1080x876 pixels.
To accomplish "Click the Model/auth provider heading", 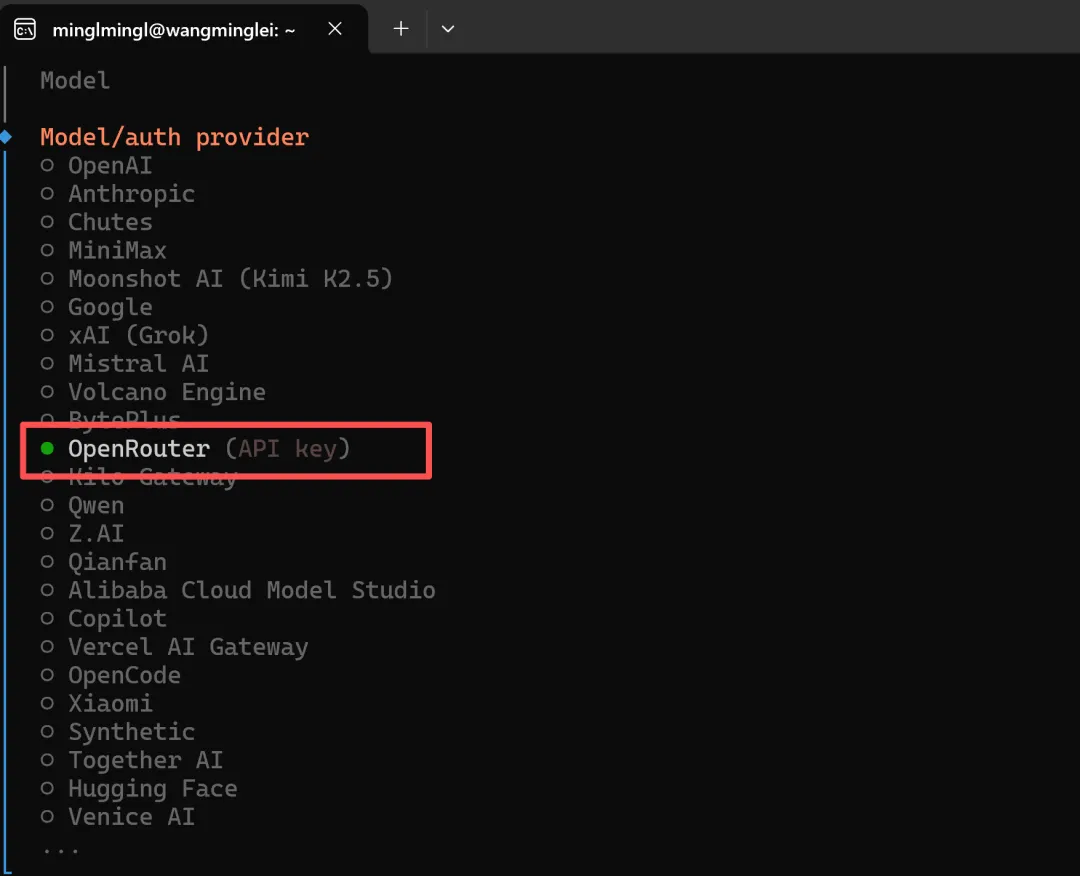I will coord(174,137).
